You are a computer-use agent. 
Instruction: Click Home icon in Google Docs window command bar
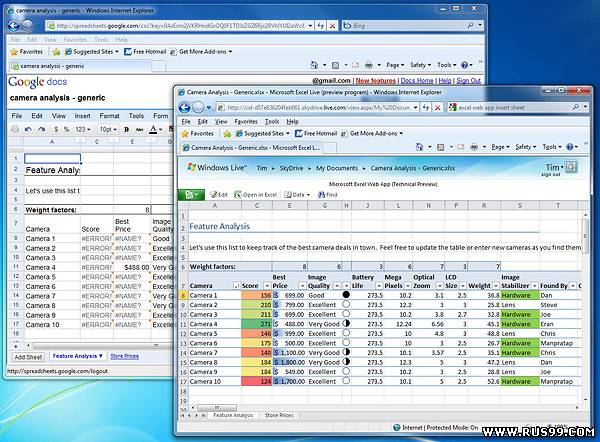(314, 65)
